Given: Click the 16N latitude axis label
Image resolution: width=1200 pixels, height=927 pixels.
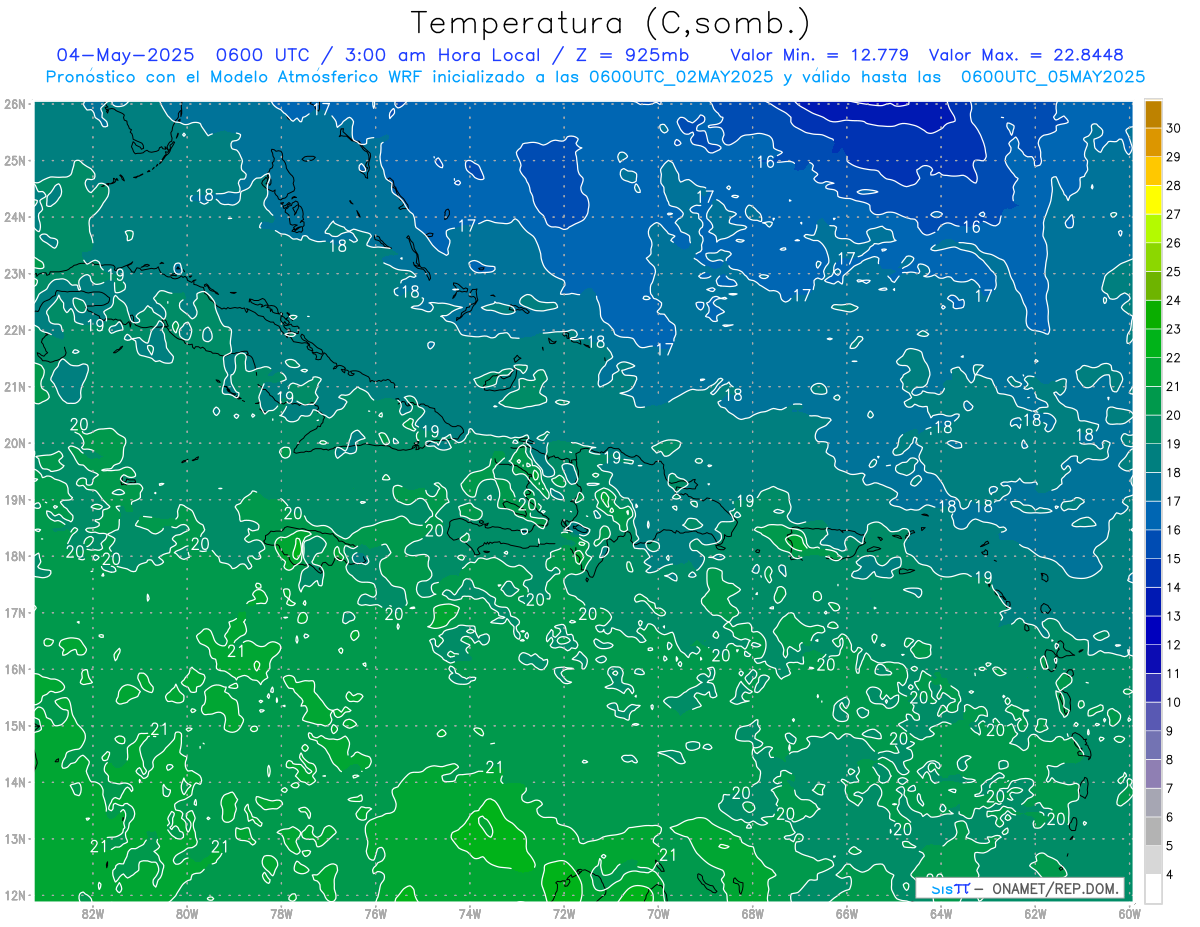Looking at the screenshot, I should coord(14,669).
